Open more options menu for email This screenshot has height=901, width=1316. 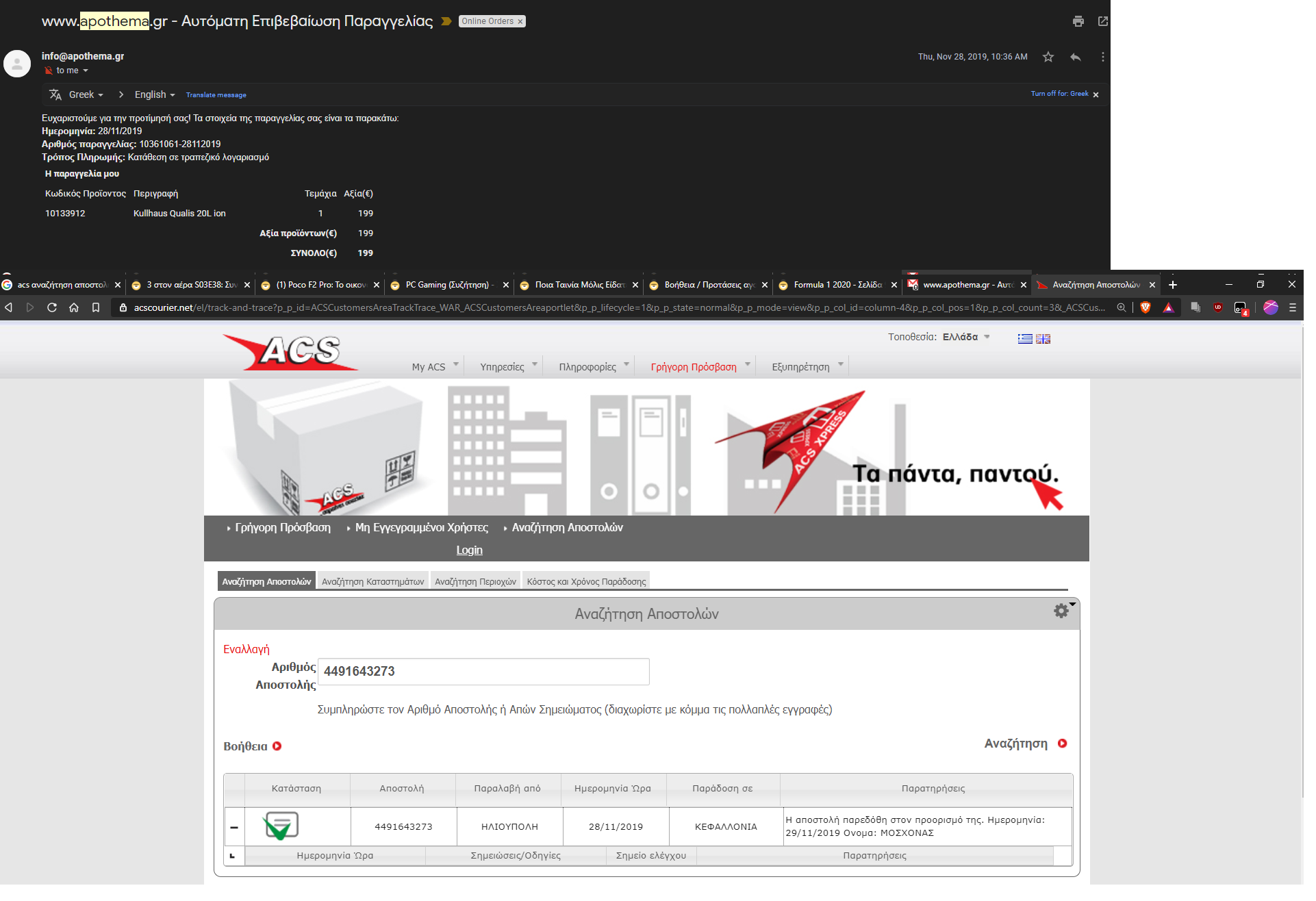point(1102,57)
